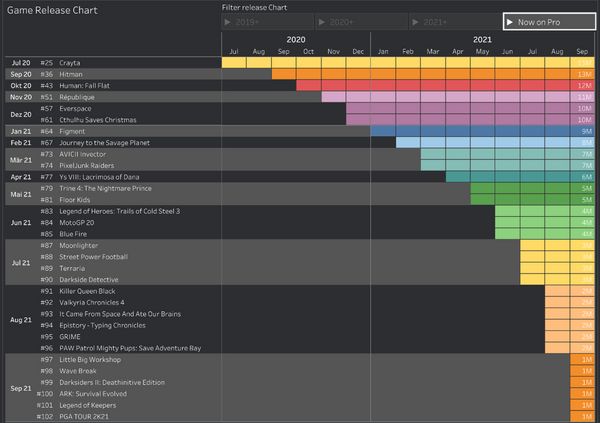
Task: Select the Legend of Keepers label
Action: (88, 405)
